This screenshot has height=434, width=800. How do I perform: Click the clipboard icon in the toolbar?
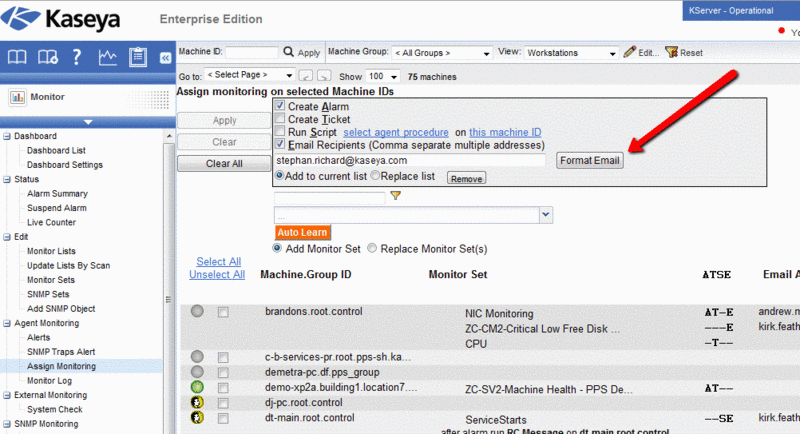click(137, 57)
